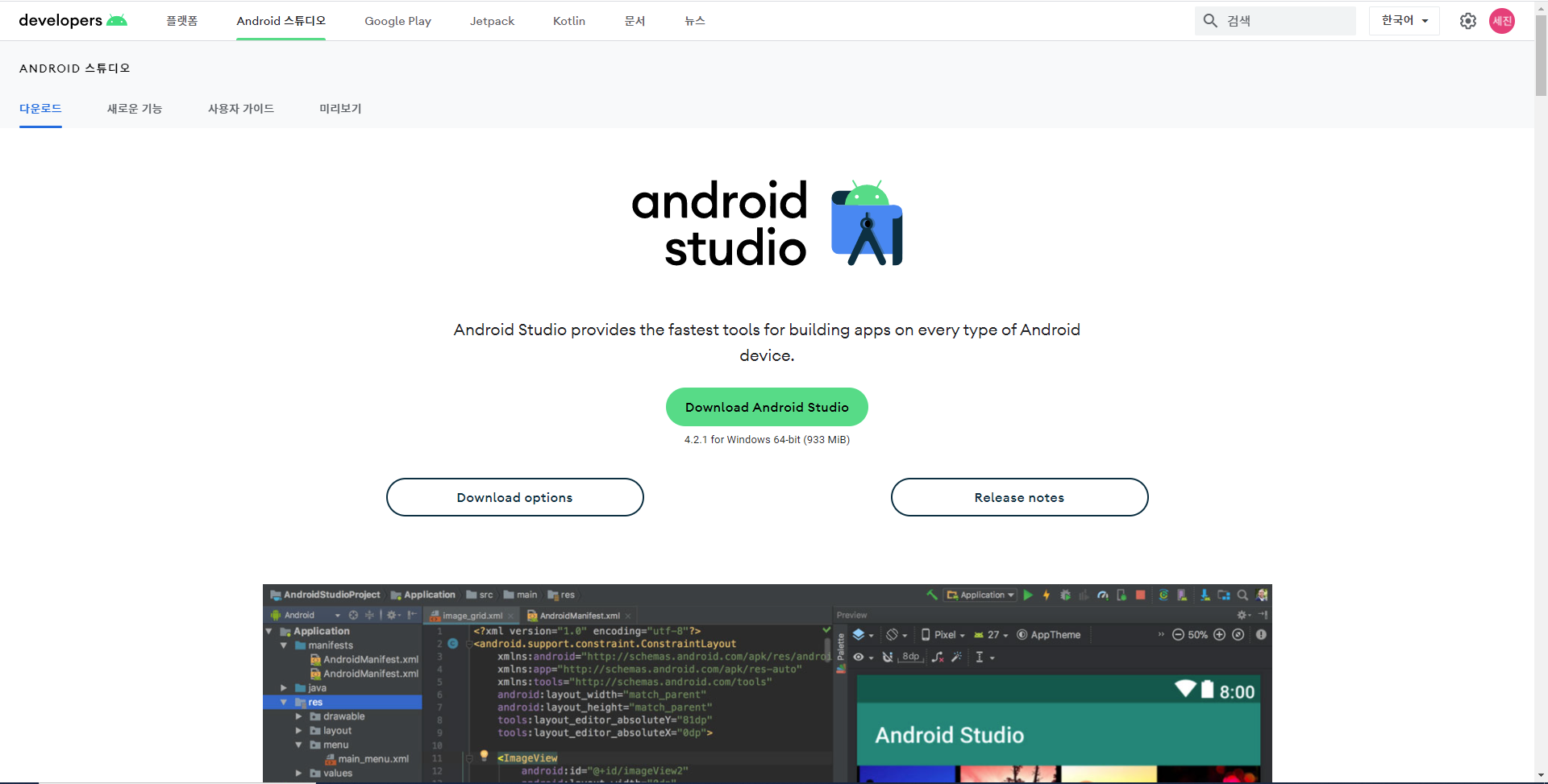Focus the 검색 search field
Viewport: 1548px width, 784px height.
coord(1275,21)
